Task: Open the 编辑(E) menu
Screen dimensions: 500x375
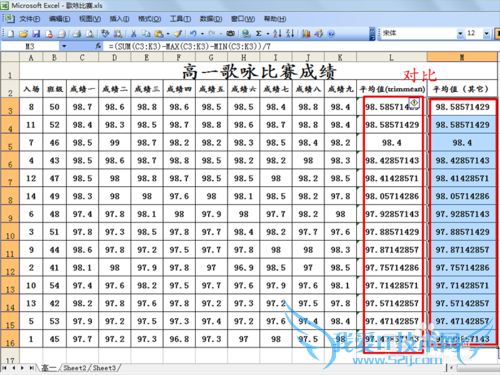Action: (59, 19)
